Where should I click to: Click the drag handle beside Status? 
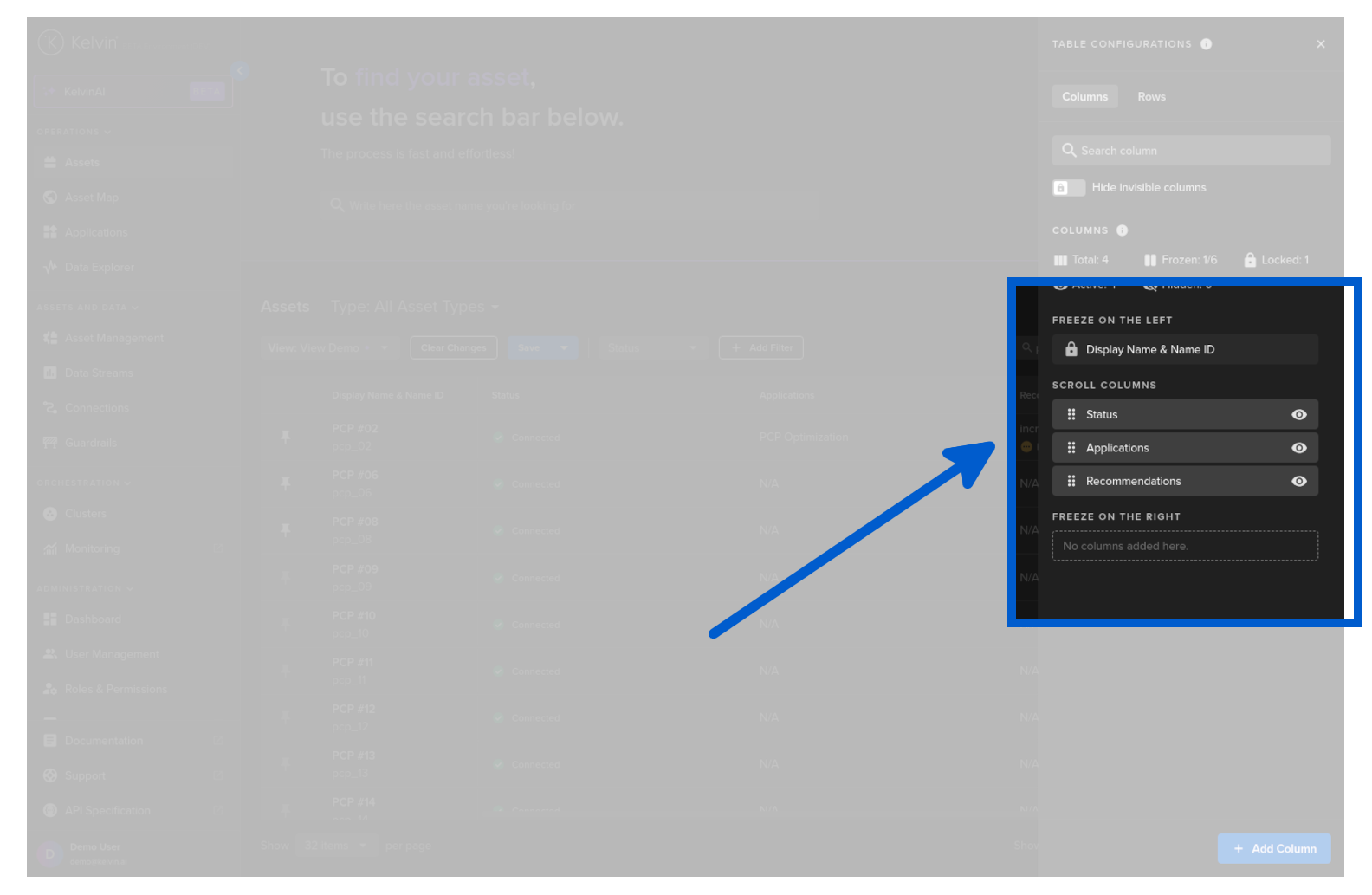pyautogui.click(x=1071, y=415)
